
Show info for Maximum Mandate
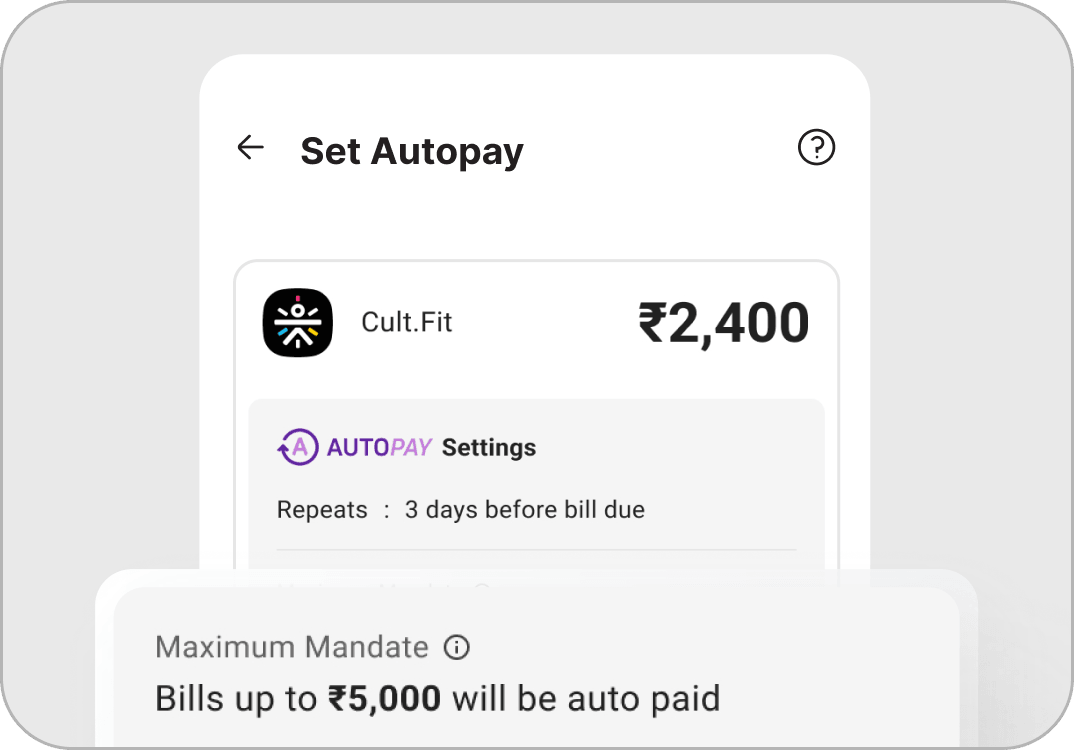pyautogui.click(x=456, y=647)
